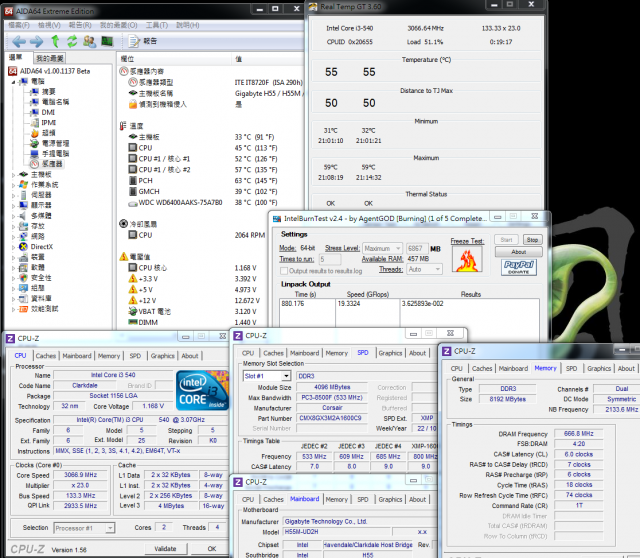
Task: Open About tab in first CPU-Z window
Action: pos(190,356)
